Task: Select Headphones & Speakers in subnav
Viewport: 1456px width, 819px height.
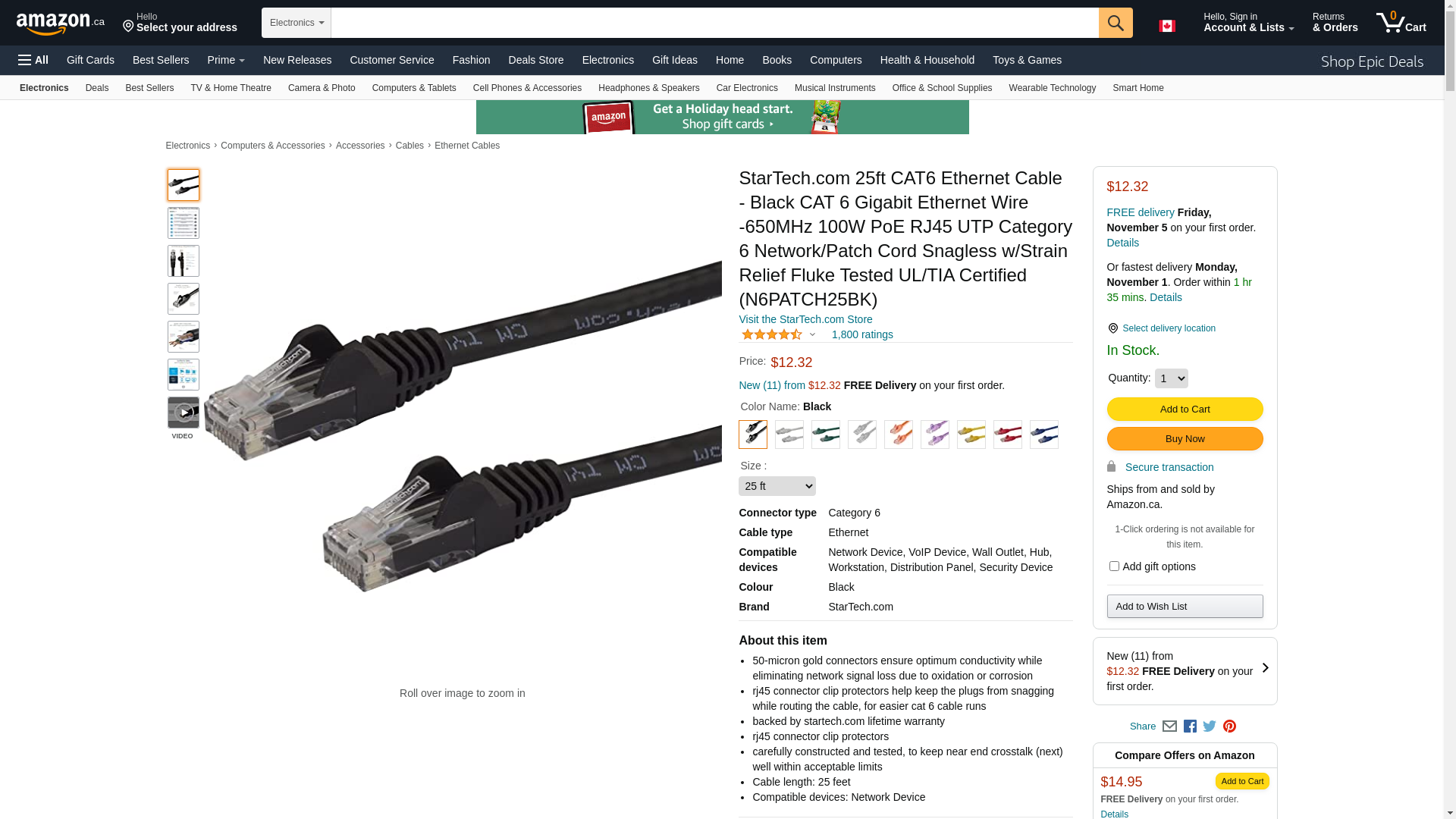Action: [x=648, y=88]
